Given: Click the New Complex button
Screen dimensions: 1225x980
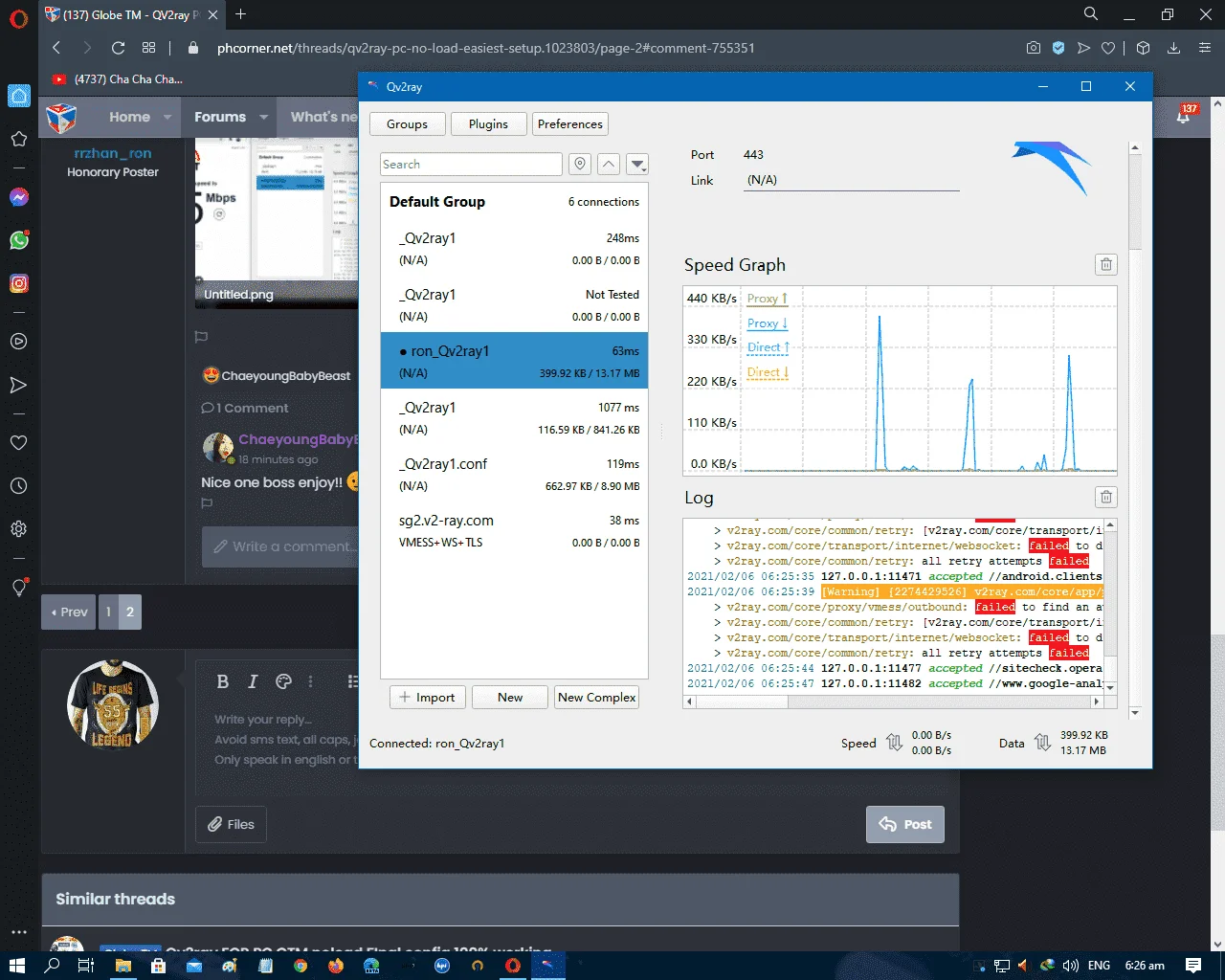Looking at the screenshot, I should coord(597,698).
